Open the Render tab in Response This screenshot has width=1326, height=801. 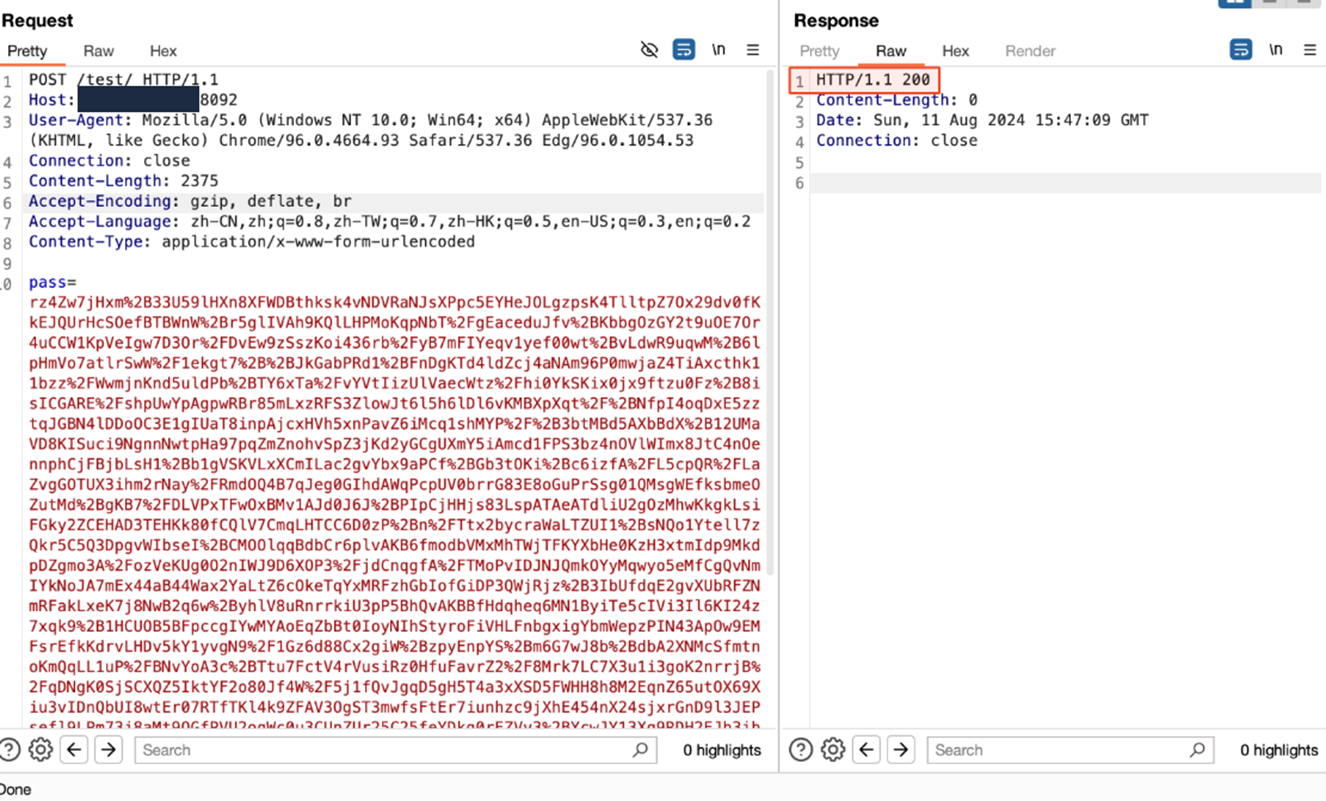point(1030,51)
